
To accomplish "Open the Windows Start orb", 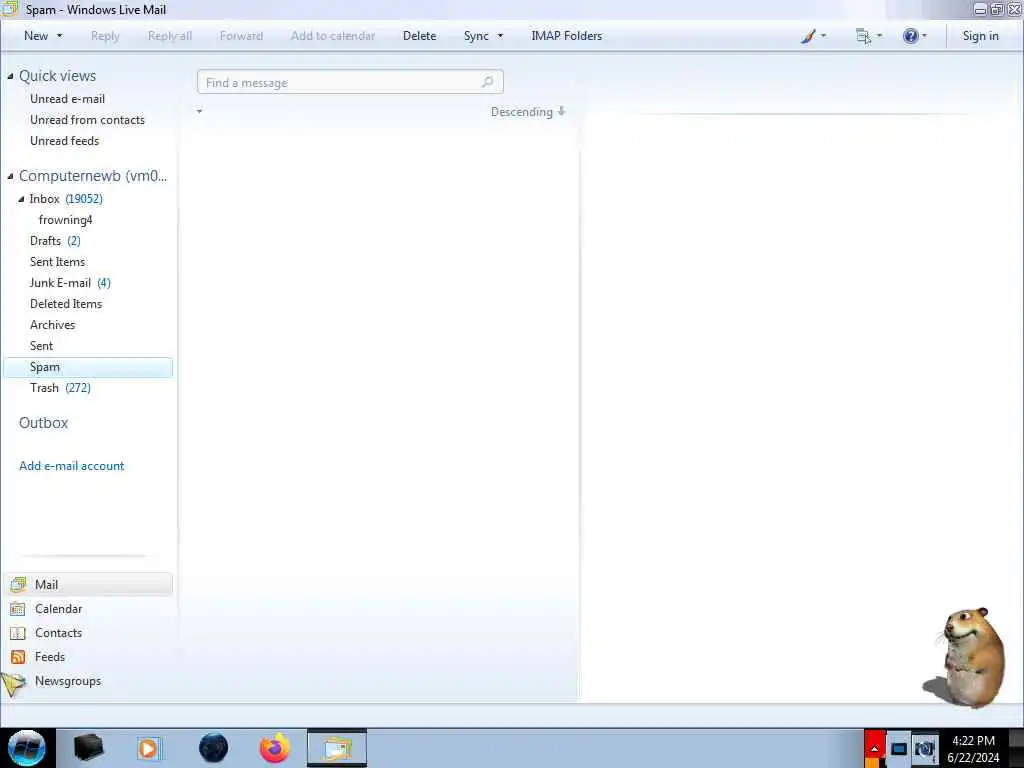I will [x=27, y=748].
